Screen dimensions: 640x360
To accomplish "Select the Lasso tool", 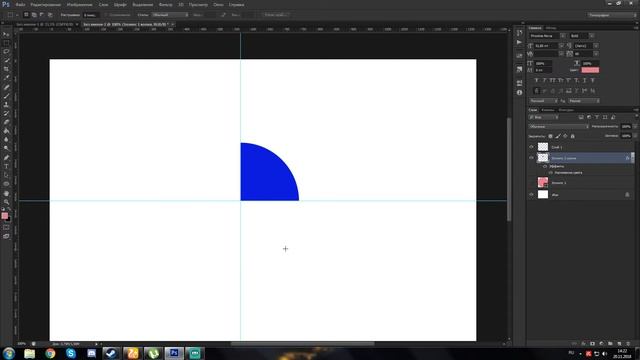I will (x=6, y=52).
